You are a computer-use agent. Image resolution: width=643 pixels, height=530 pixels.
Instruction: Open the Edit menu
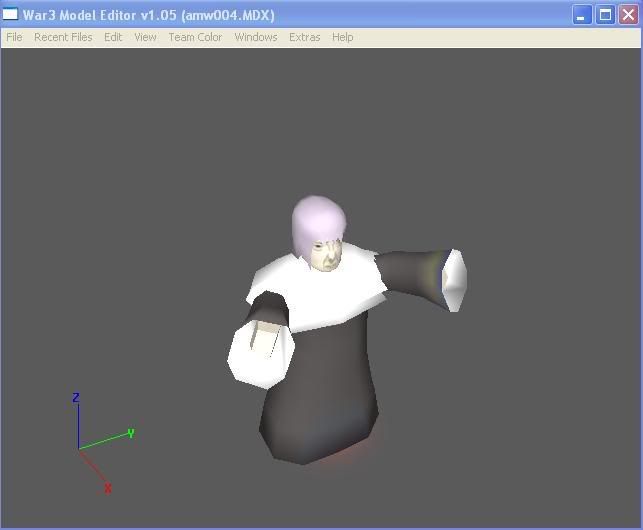(x=113, y=37)
